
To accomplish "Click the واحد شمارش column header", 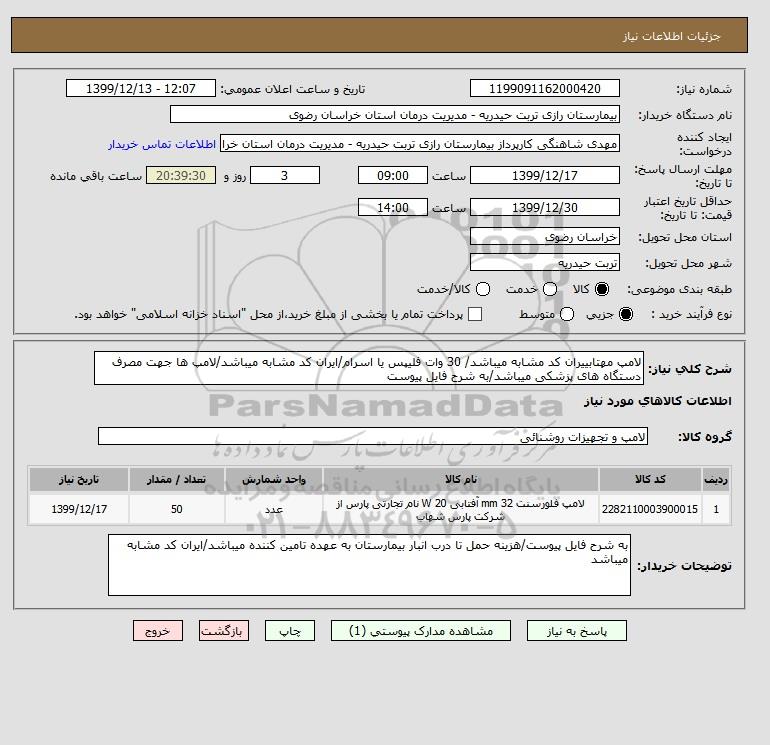I will click(x=274, y=479).
